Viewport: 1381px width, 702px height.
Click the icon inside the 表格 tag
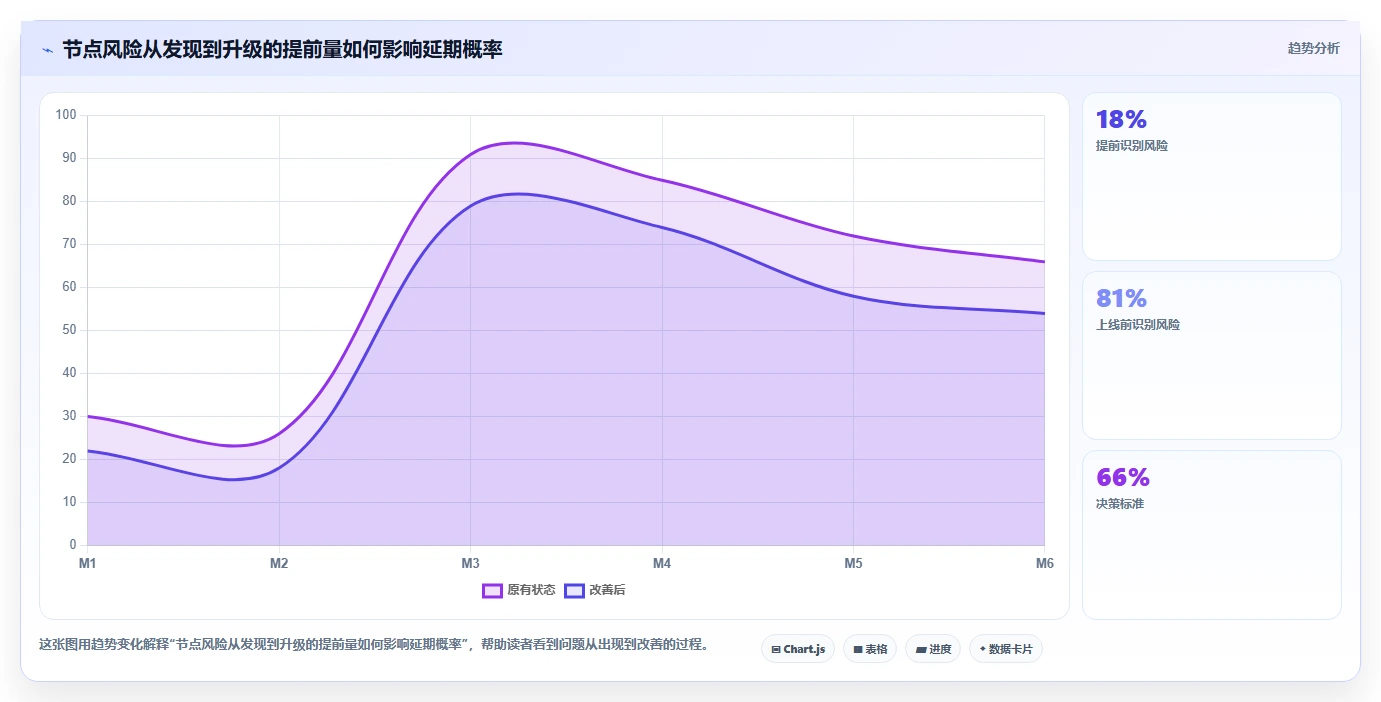coord(858,650)
